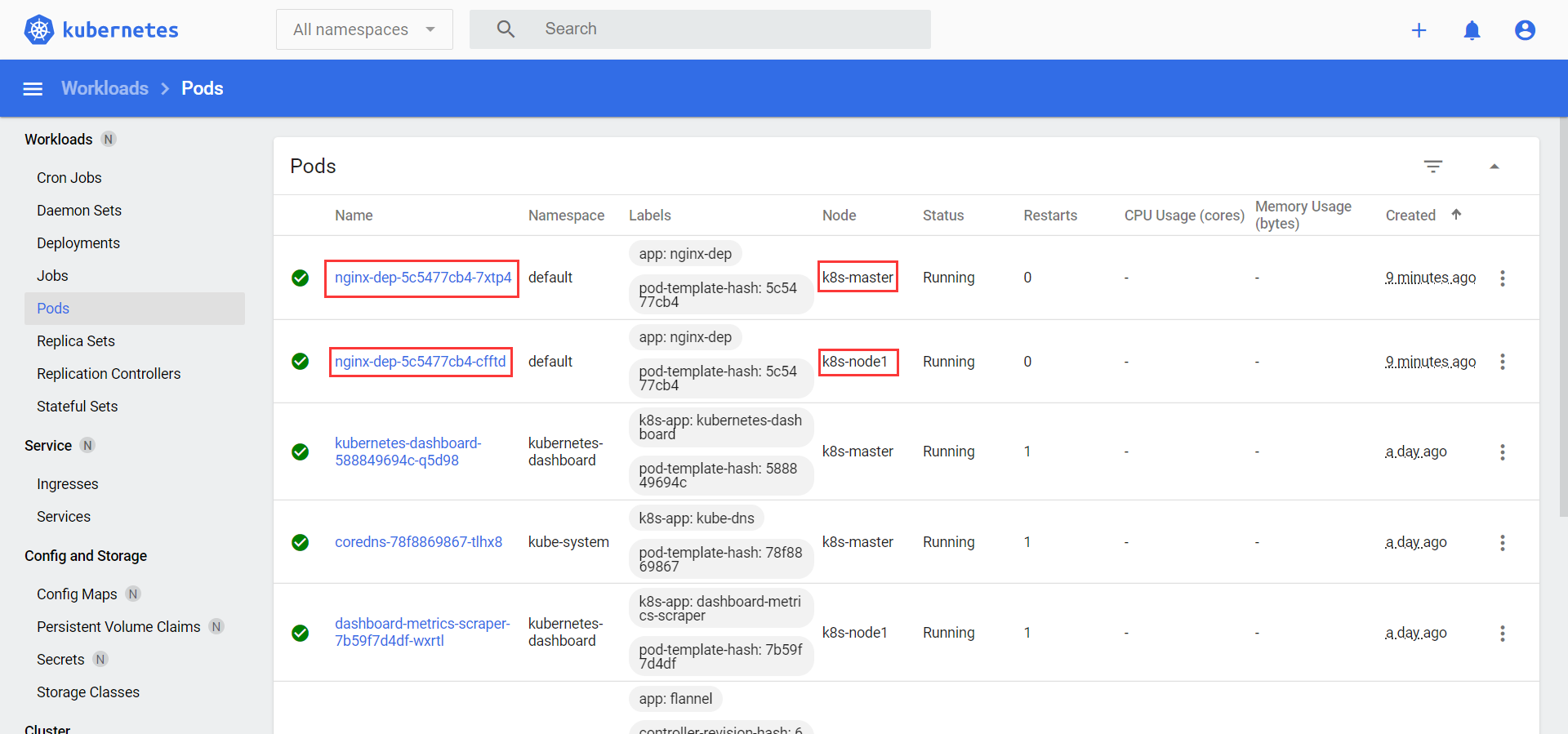Open Daemon Sets in sidebar

[x=79, y=211]
